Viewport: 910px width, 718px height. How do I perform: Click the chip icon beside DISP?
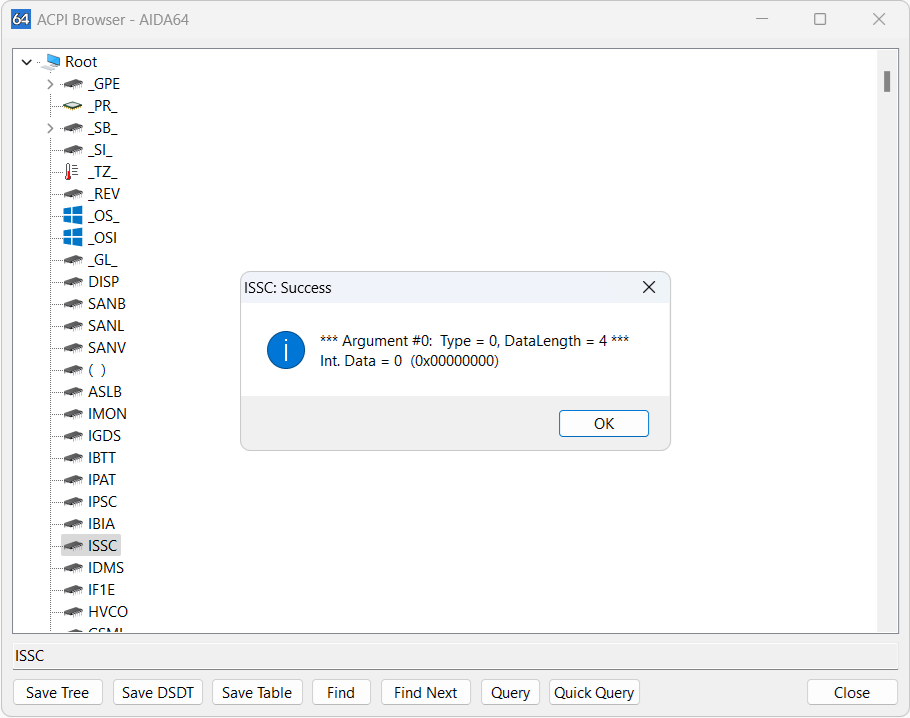coord(73,282)
